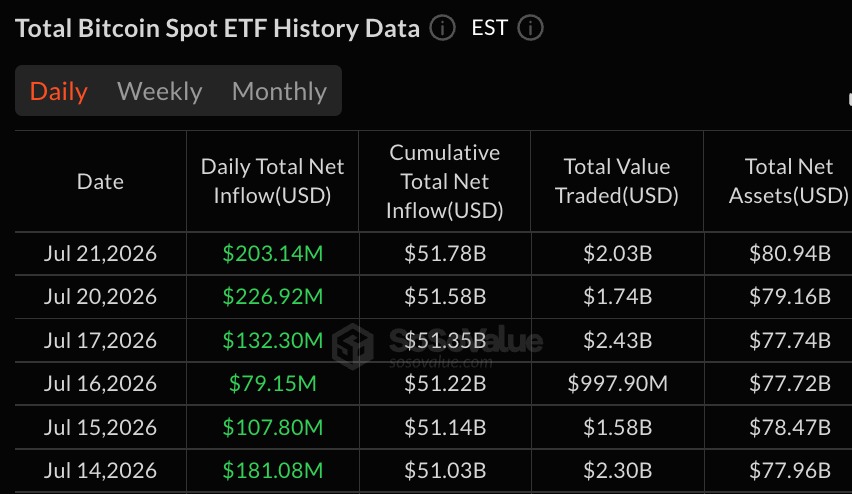
Task: Click the $1.74B value traded cell
Action: [x=617, y=296]
